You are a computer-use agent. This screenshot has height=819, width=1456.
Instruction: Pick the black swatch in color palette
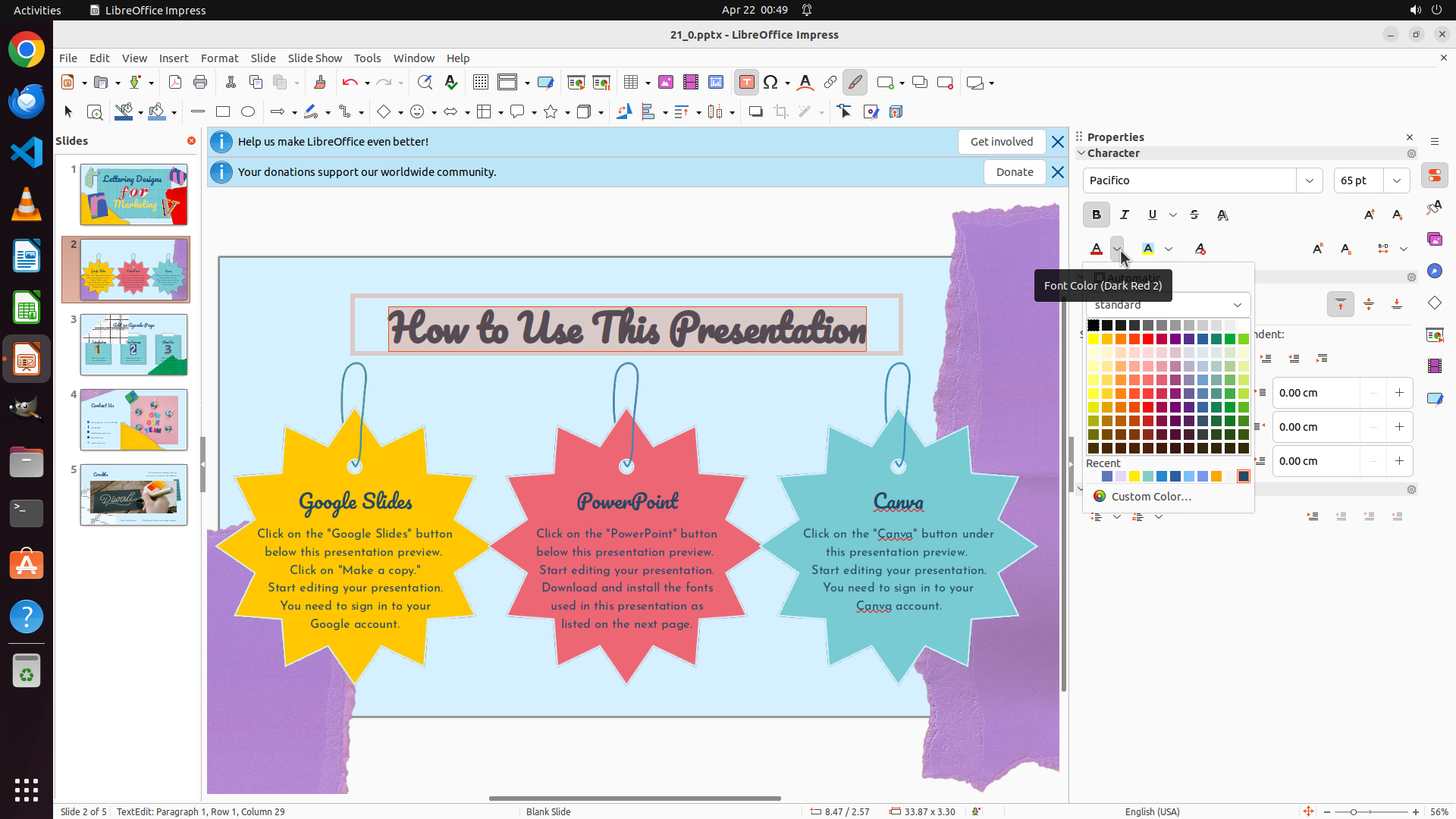point(1094,325)
